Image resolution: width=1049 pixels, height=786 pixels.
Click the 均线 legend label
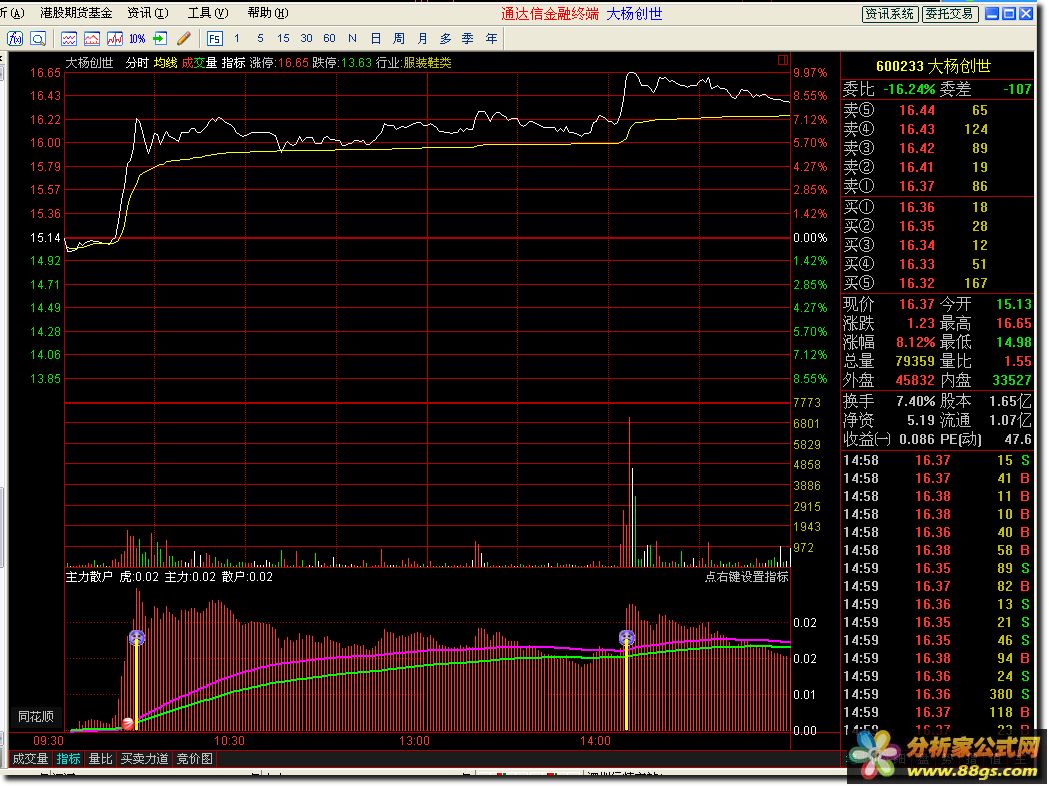pyautogui.click(x=165, y=63)
